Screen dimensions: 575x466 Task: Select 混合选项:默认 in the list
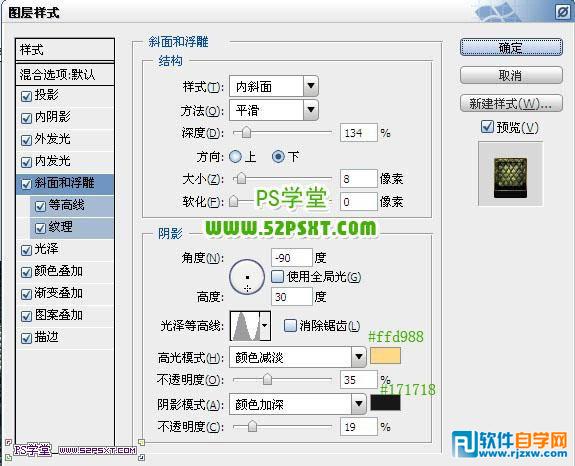[x=65, y=74]
